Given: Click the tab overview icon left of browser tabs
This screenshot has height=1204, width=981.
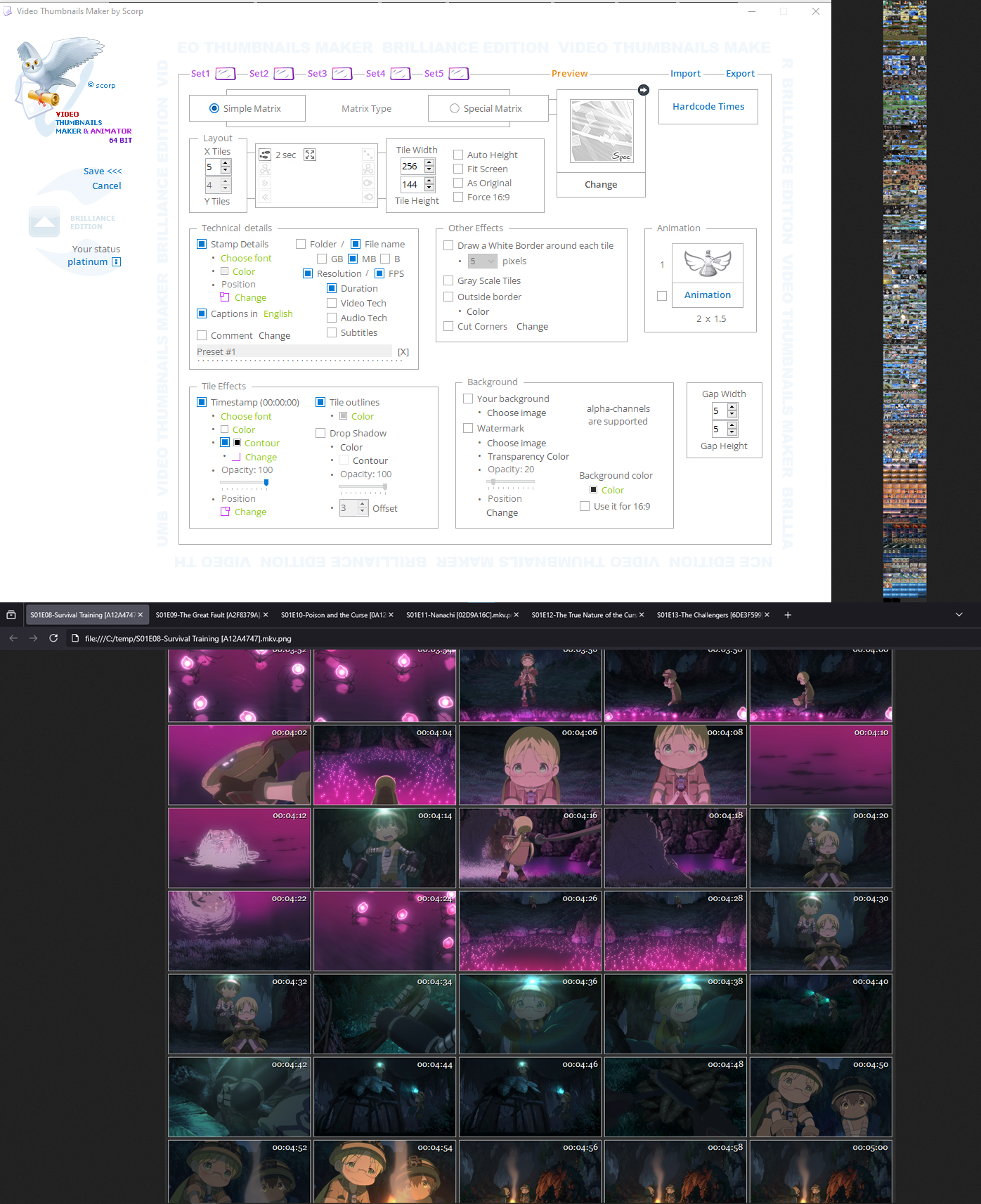Looking at the screenshot, I should tap(11, 615).
